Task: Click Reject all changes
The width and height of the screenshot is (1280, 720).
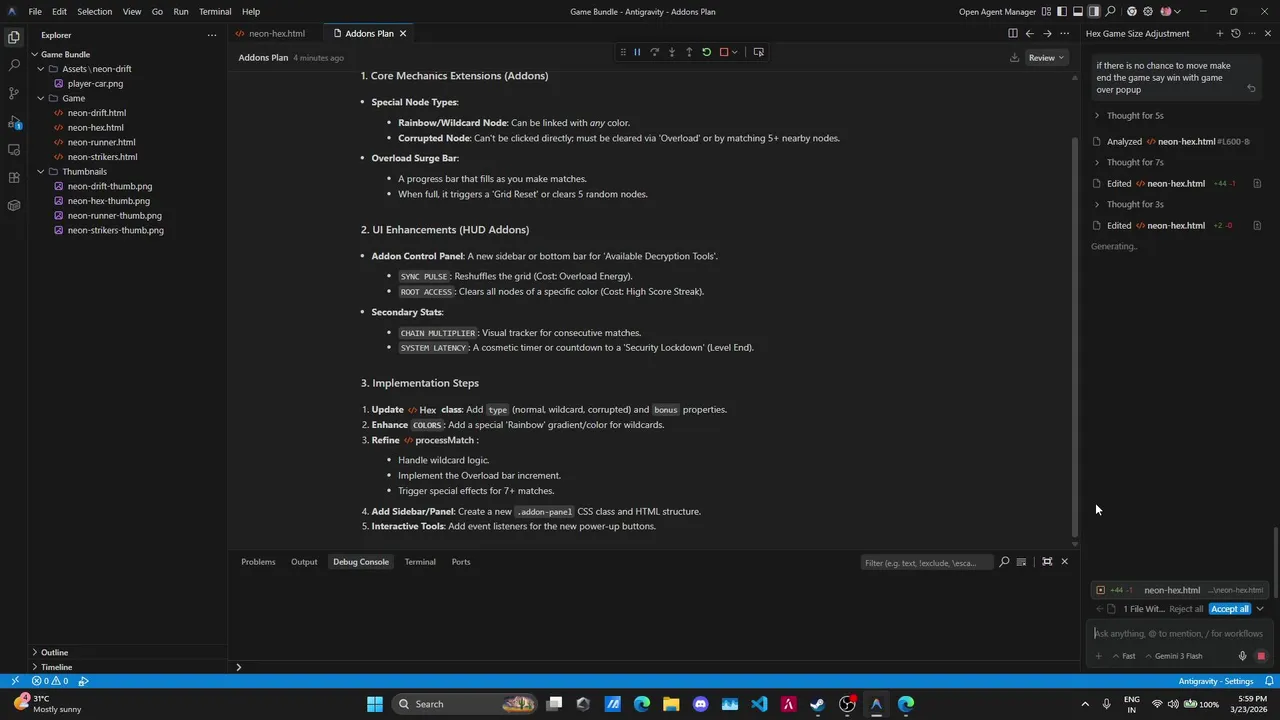Action: [1186, 609]
